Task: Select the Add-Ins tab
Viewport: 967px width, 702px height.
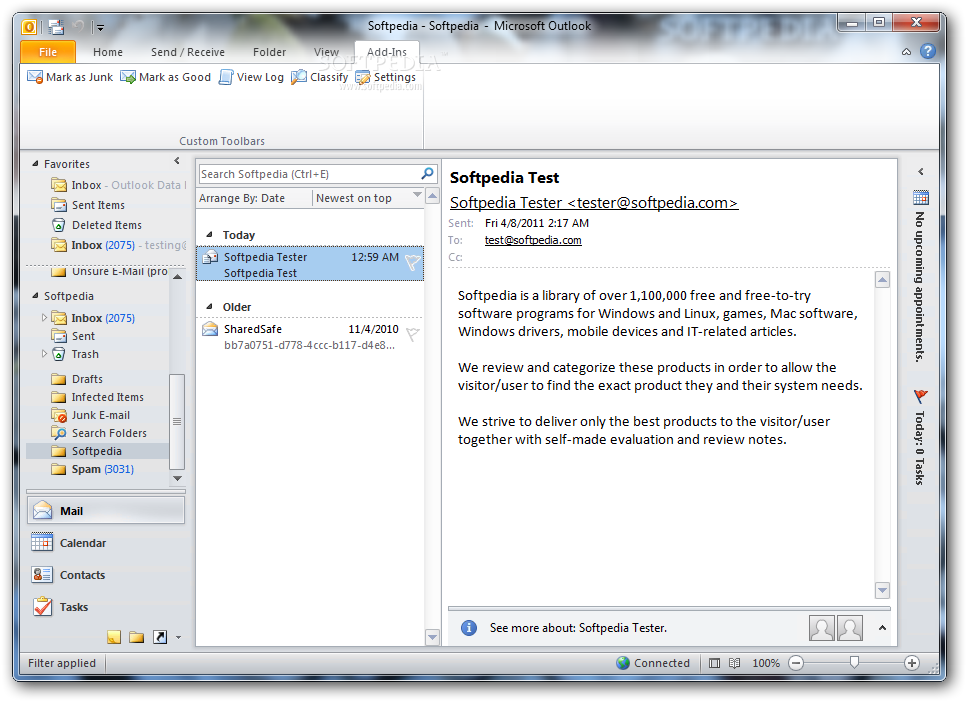Action: coord(387,52)
